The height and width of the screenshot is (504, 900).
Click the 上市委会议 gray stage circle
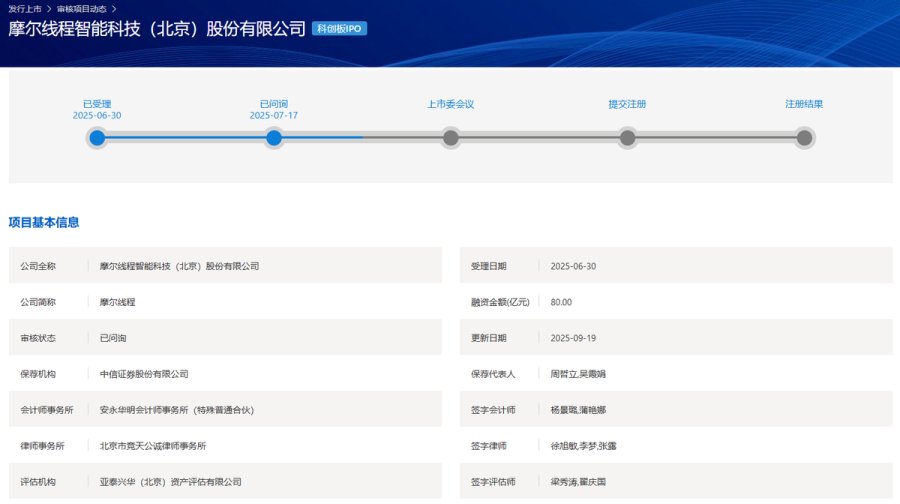click(451, 138)
